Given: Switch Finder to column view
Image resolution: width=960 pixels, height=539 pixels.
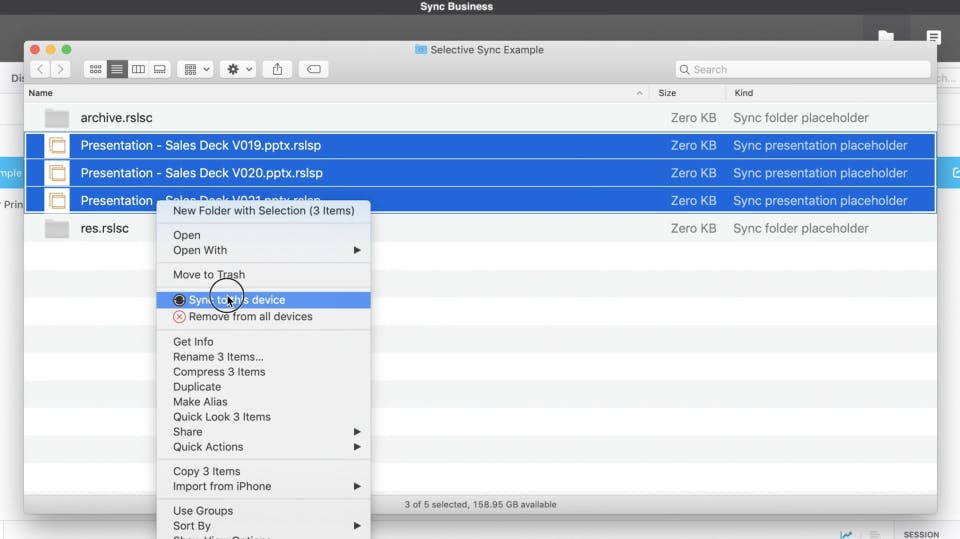Looking at the screenshot, I should point(138,69).
